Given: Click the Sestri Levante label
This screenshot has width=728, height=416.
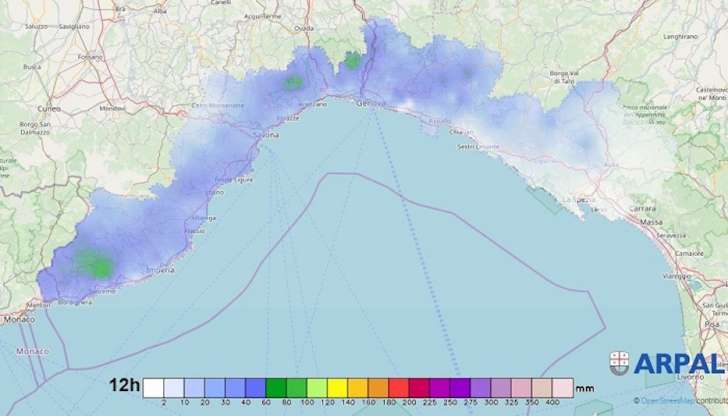Looking at the screenshot, I should [478, 147].
